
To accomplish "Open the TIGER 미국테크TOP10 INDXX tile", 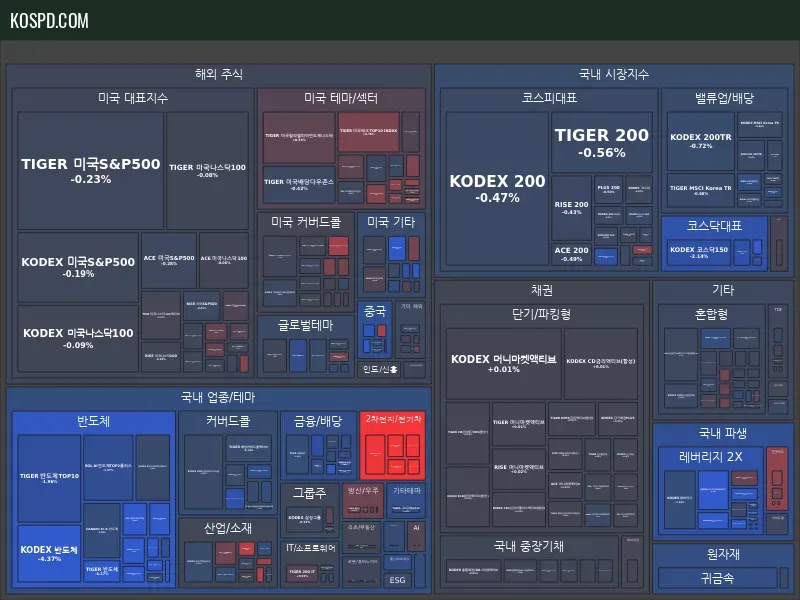I will tap(368, 132).
